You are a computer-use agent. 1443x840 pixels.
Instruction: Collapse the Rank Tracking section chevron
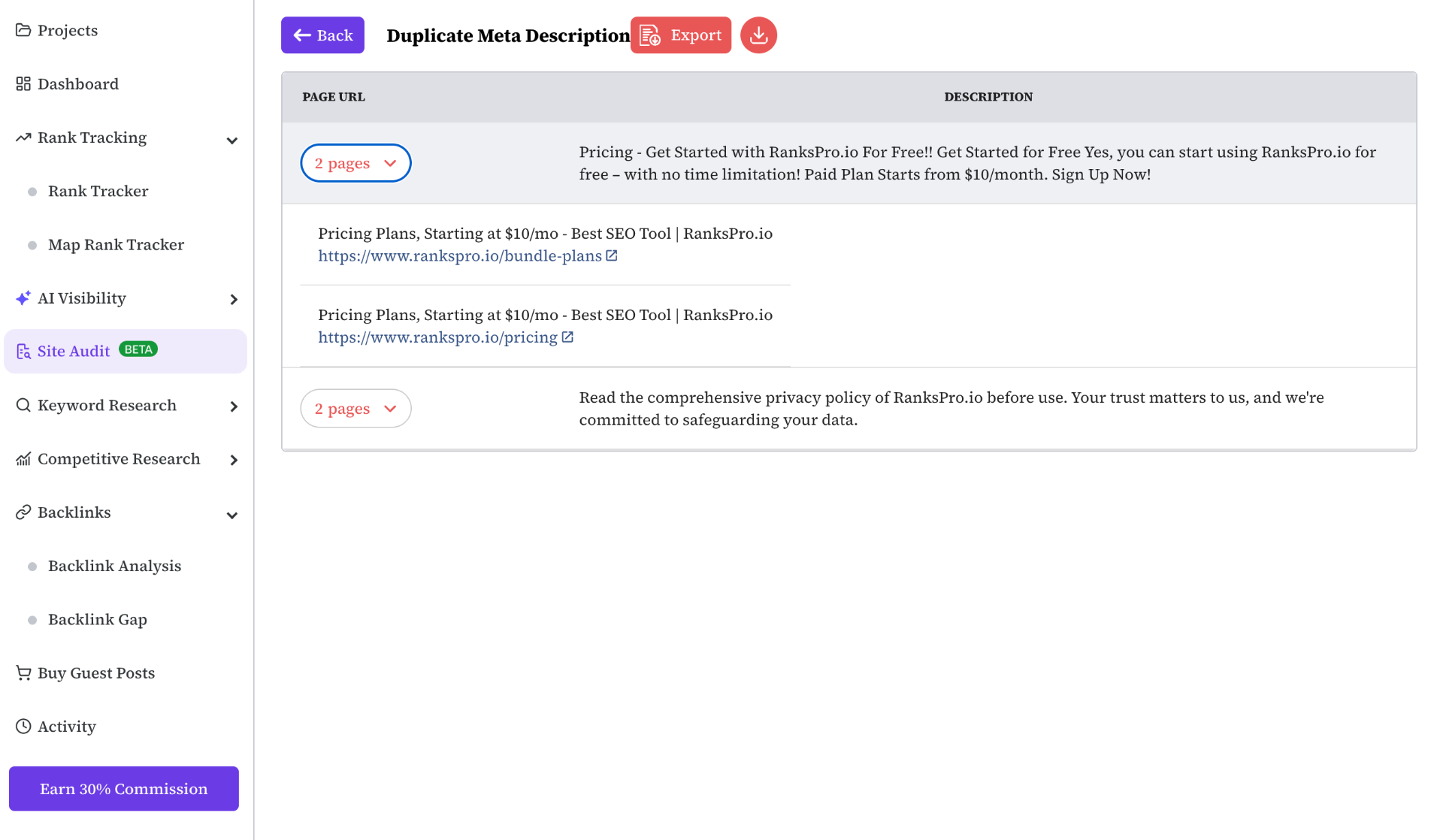point(232,141)
